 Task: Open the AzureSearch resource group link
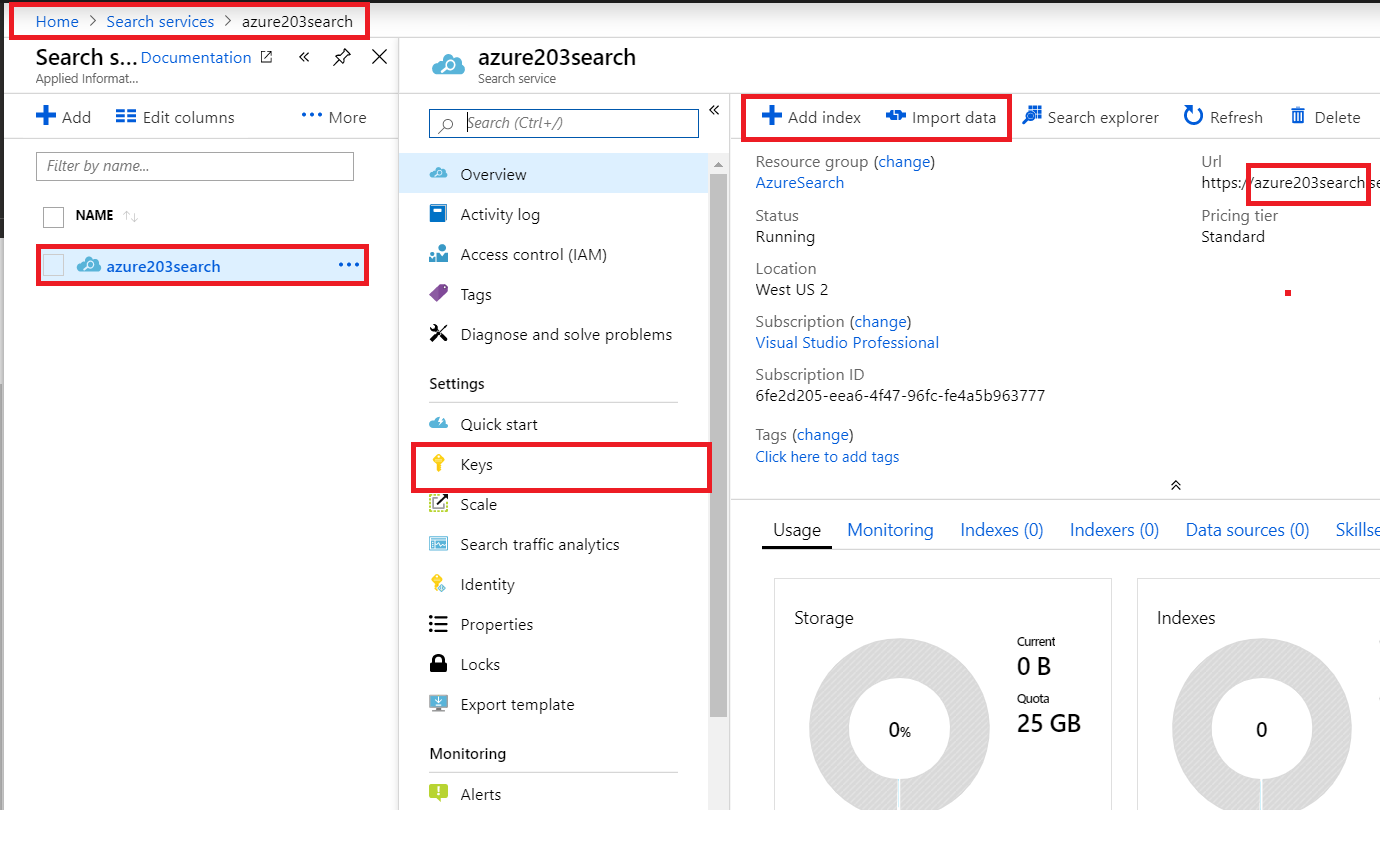(799, 182)
